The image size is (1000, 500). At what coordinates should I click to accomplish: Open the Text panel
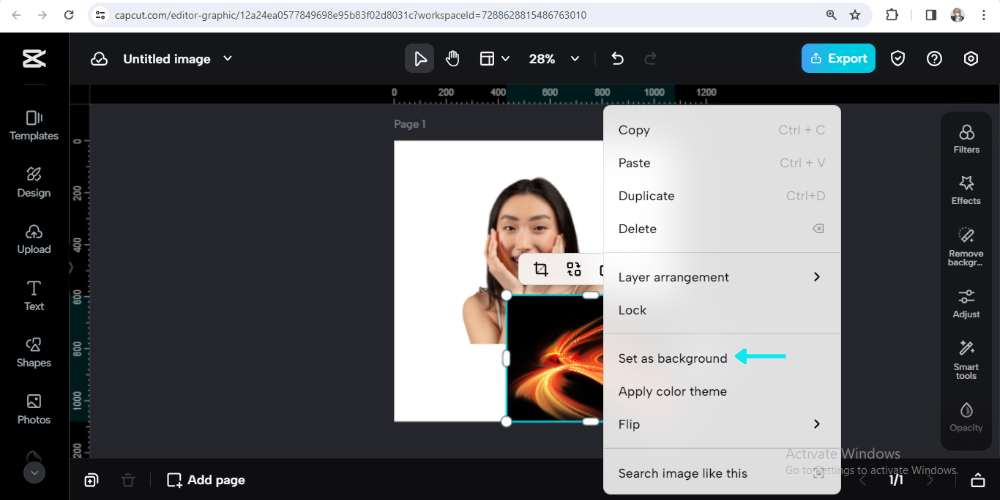34,296
